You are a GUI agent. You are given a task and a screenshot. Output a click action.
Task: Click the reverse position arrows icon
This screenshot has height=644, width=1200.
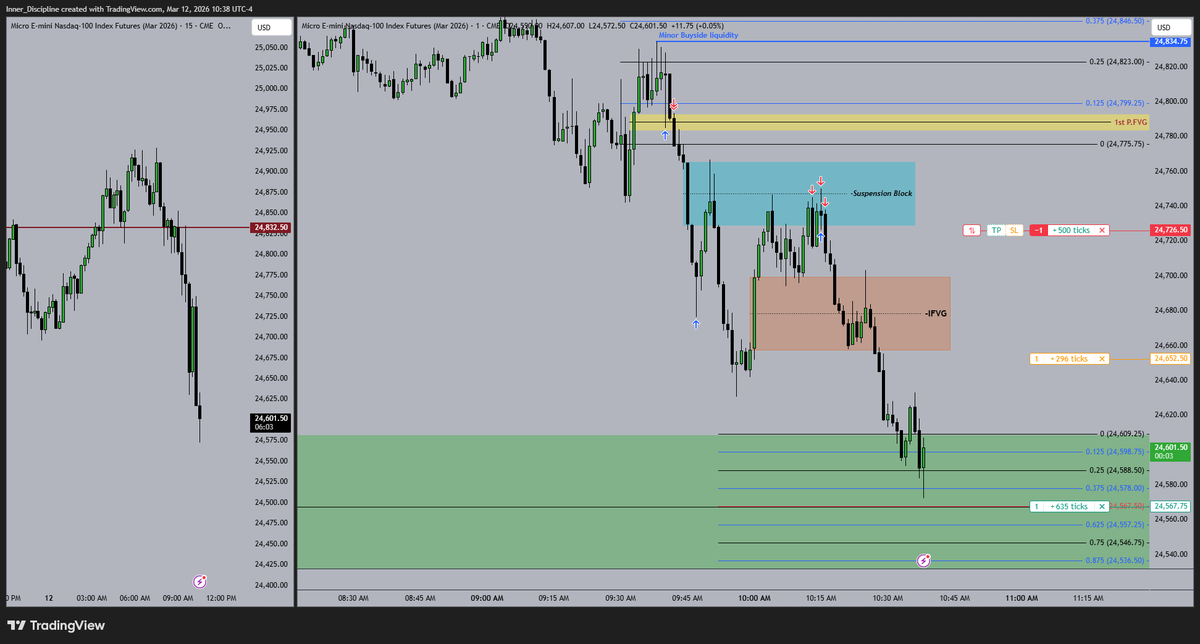[972, 230]
